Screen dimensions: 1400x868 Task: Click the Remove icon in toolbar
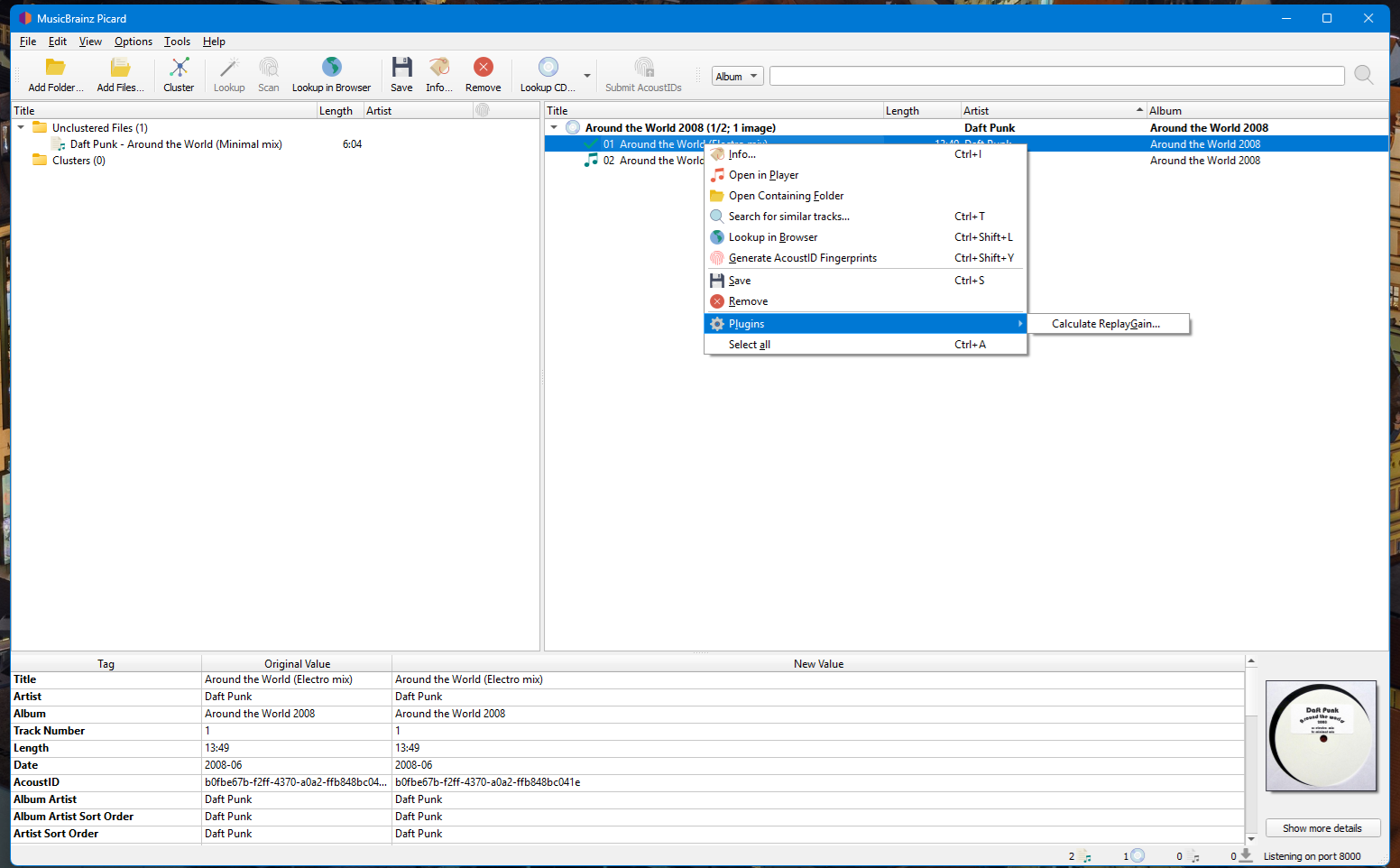483,69
